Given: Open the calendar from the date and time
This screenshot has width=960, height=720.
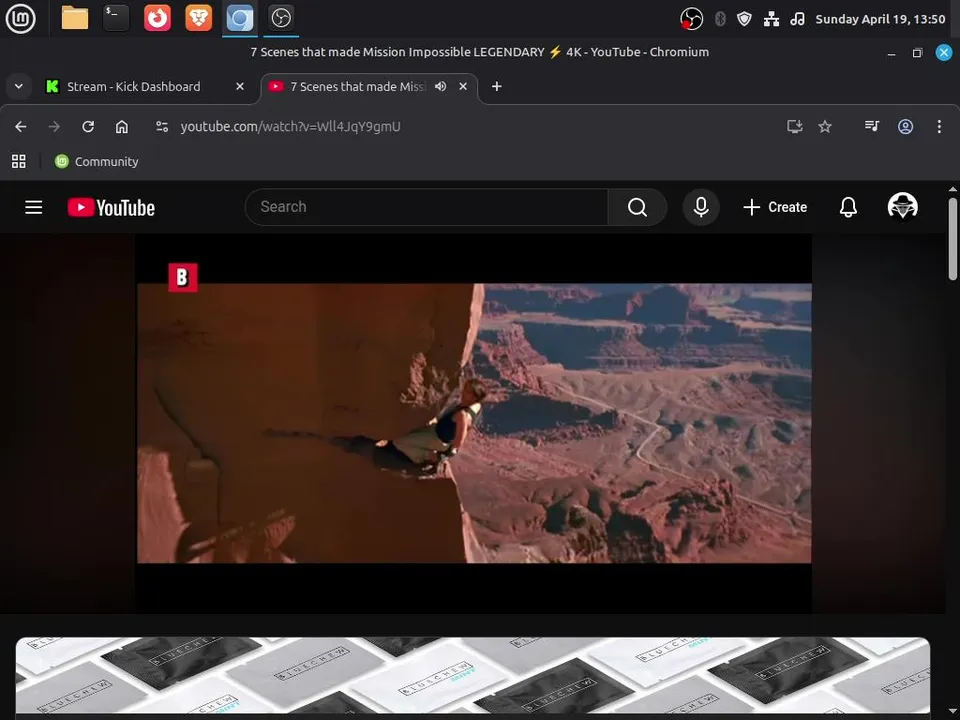Looking at the screenshot, I should click(x=880, y=19).
